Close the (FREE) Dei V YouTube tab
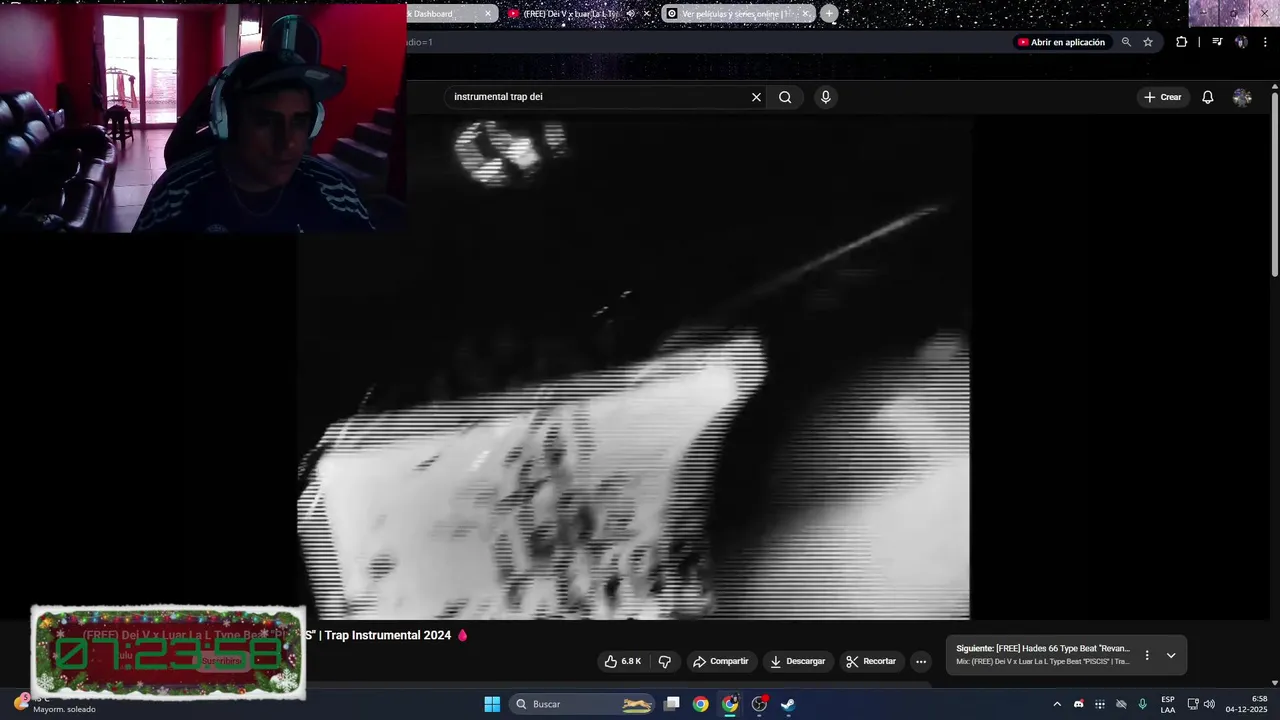The image size is (1280, 720). click(x=646, y=14)
